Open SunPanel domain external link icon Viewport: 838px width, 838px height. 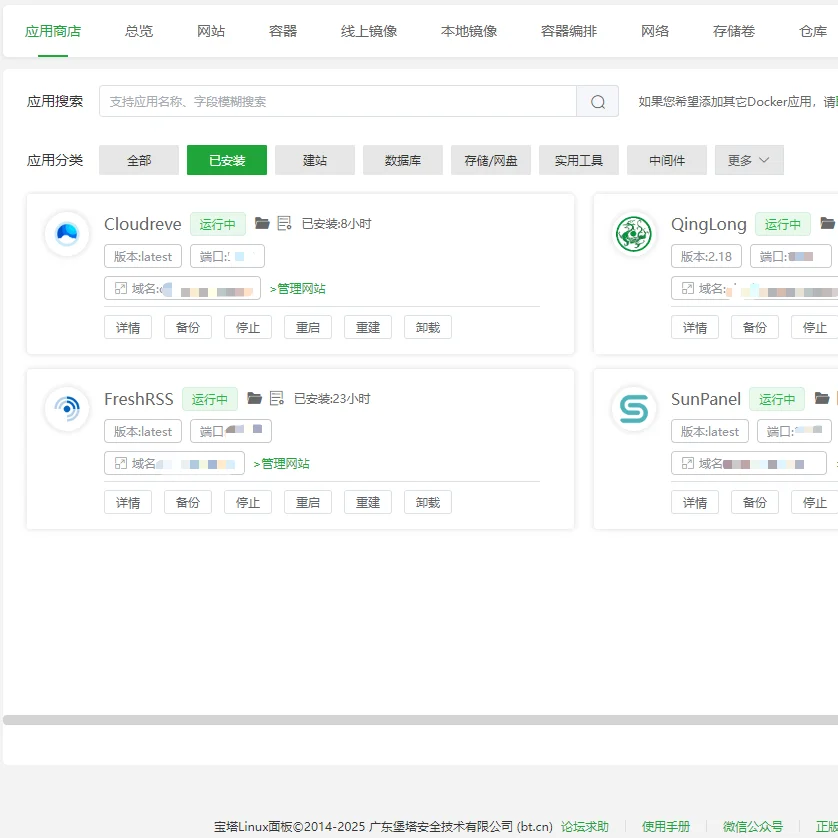tap(688, 463)
